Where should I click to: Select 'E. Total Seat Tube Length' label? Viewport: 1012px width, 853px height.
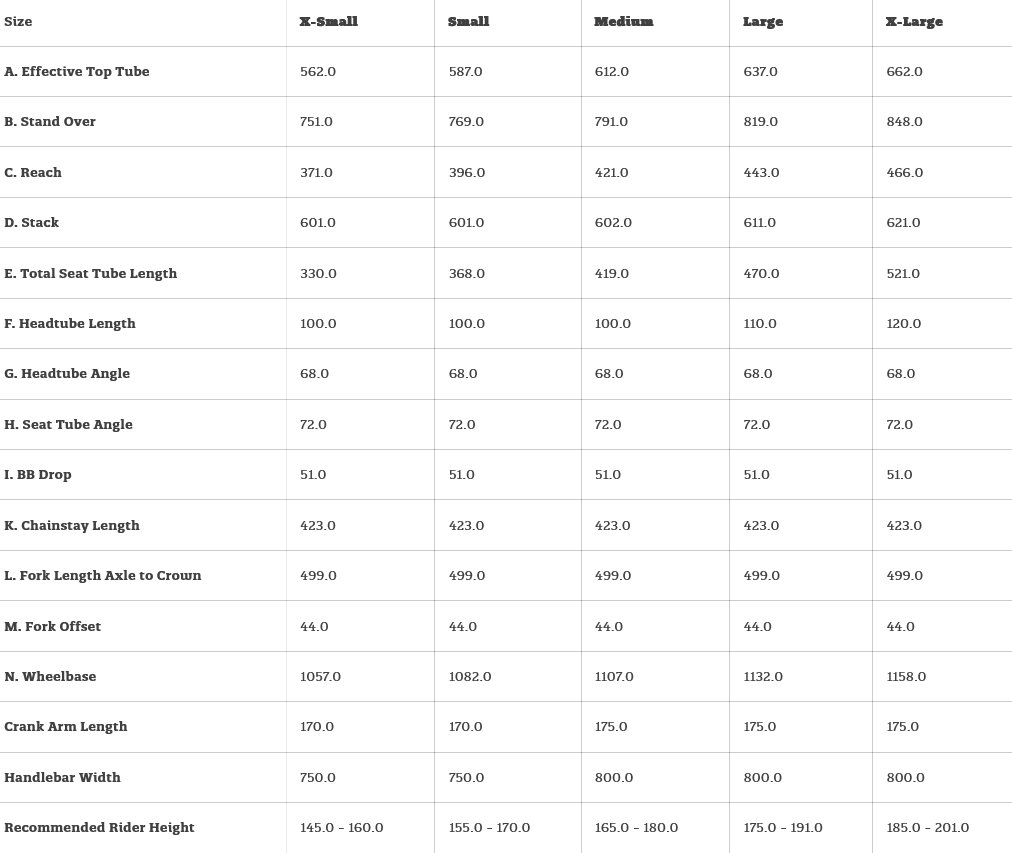(x=91, y=274)
